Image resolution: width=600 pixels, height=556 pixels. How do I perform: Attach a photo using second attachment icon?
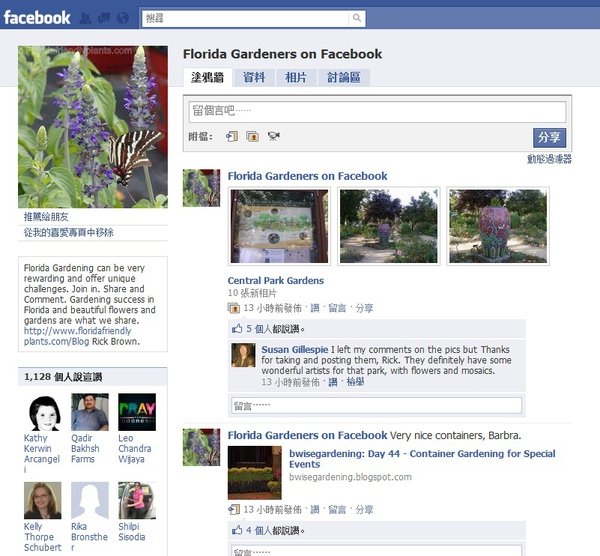click(253, 136)
